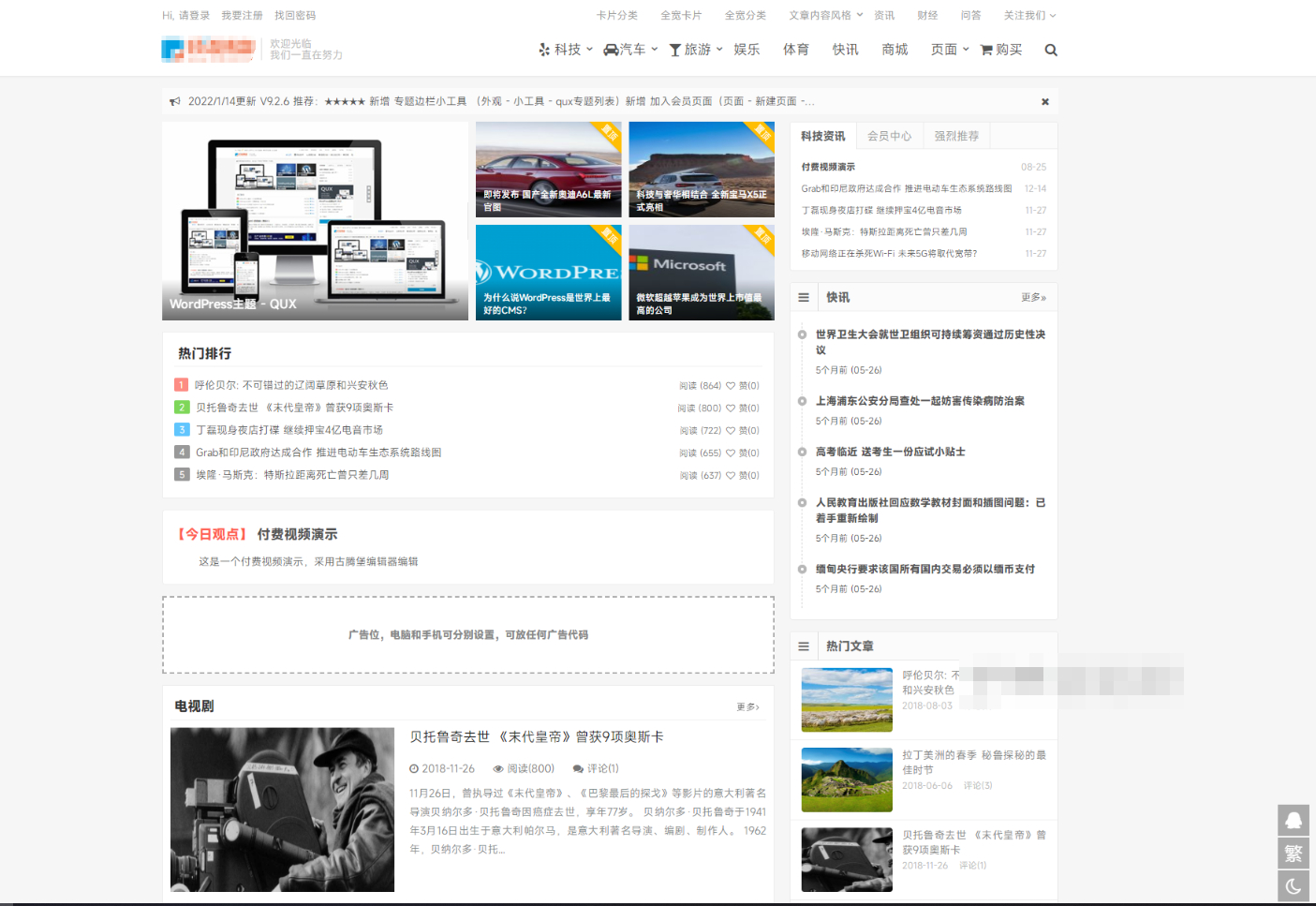Click the hamburger icon beside 热门文章

(804, 646)
